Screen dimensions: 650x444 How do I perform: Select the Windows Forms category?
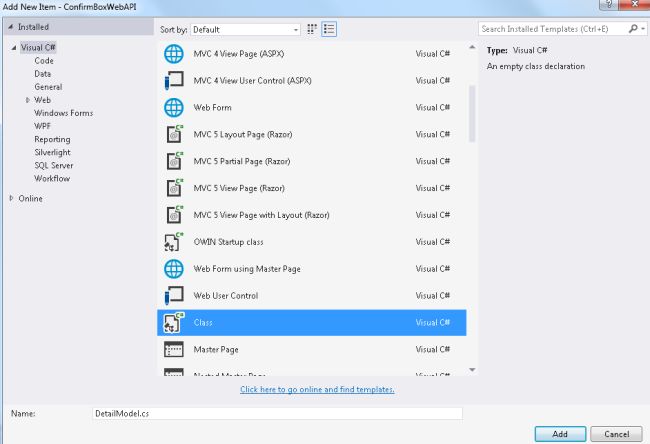click(63, 113)
